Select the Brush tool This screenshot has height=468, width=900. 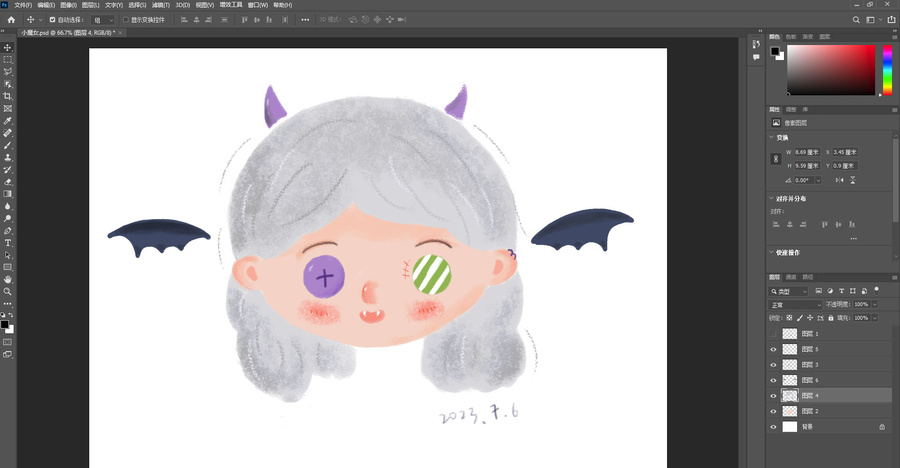tap(7, 145)
